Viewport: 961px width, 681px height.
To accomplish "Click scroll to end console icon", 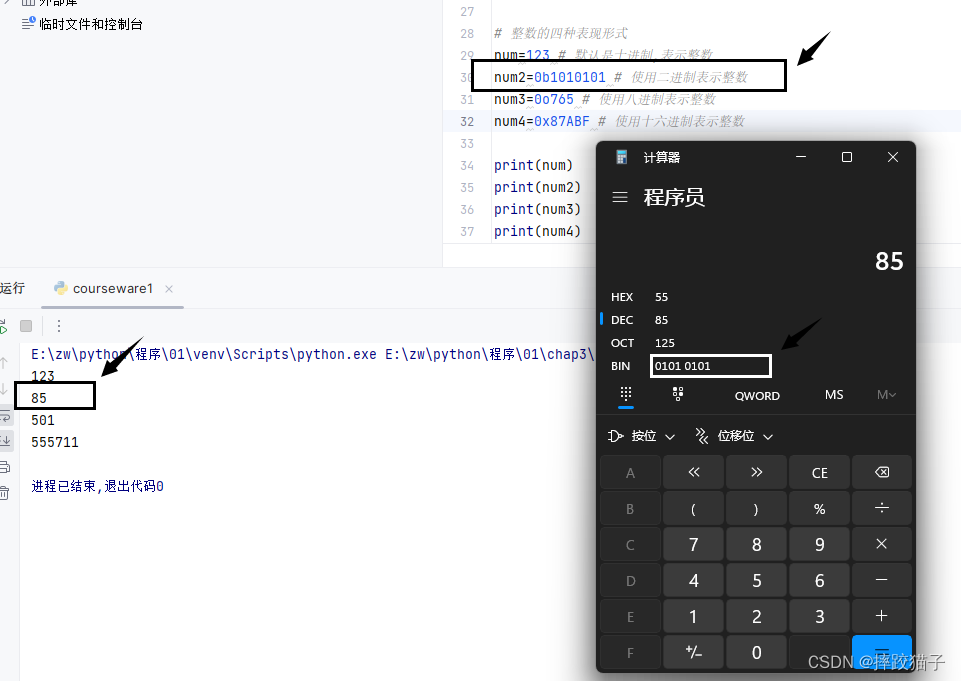I will coord(5,439).
